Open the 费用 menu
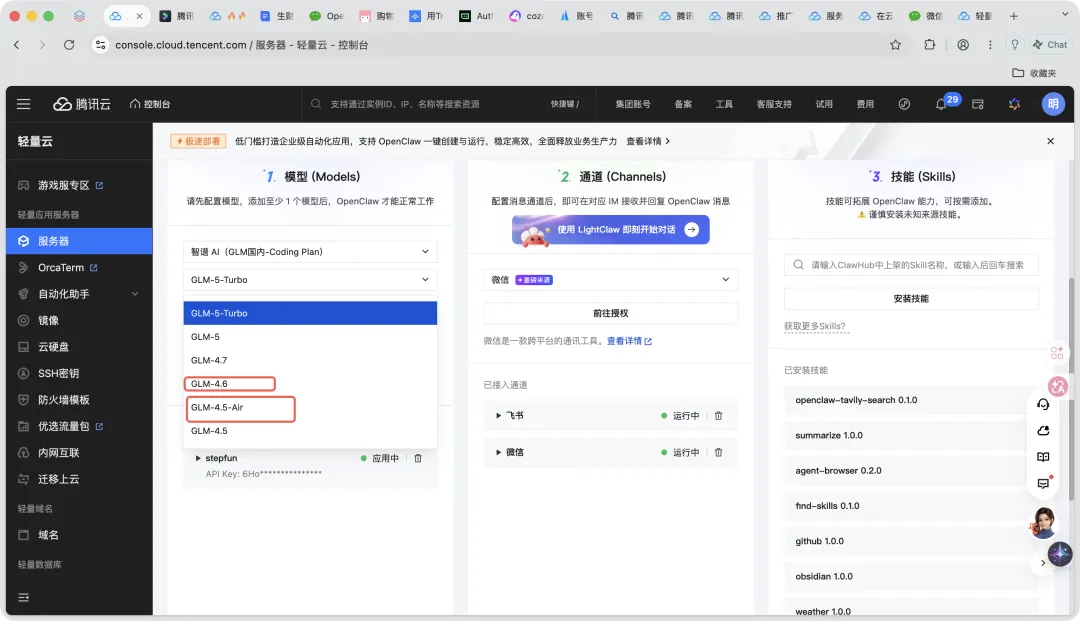1080x621 pixels. [x=865, y=104]
